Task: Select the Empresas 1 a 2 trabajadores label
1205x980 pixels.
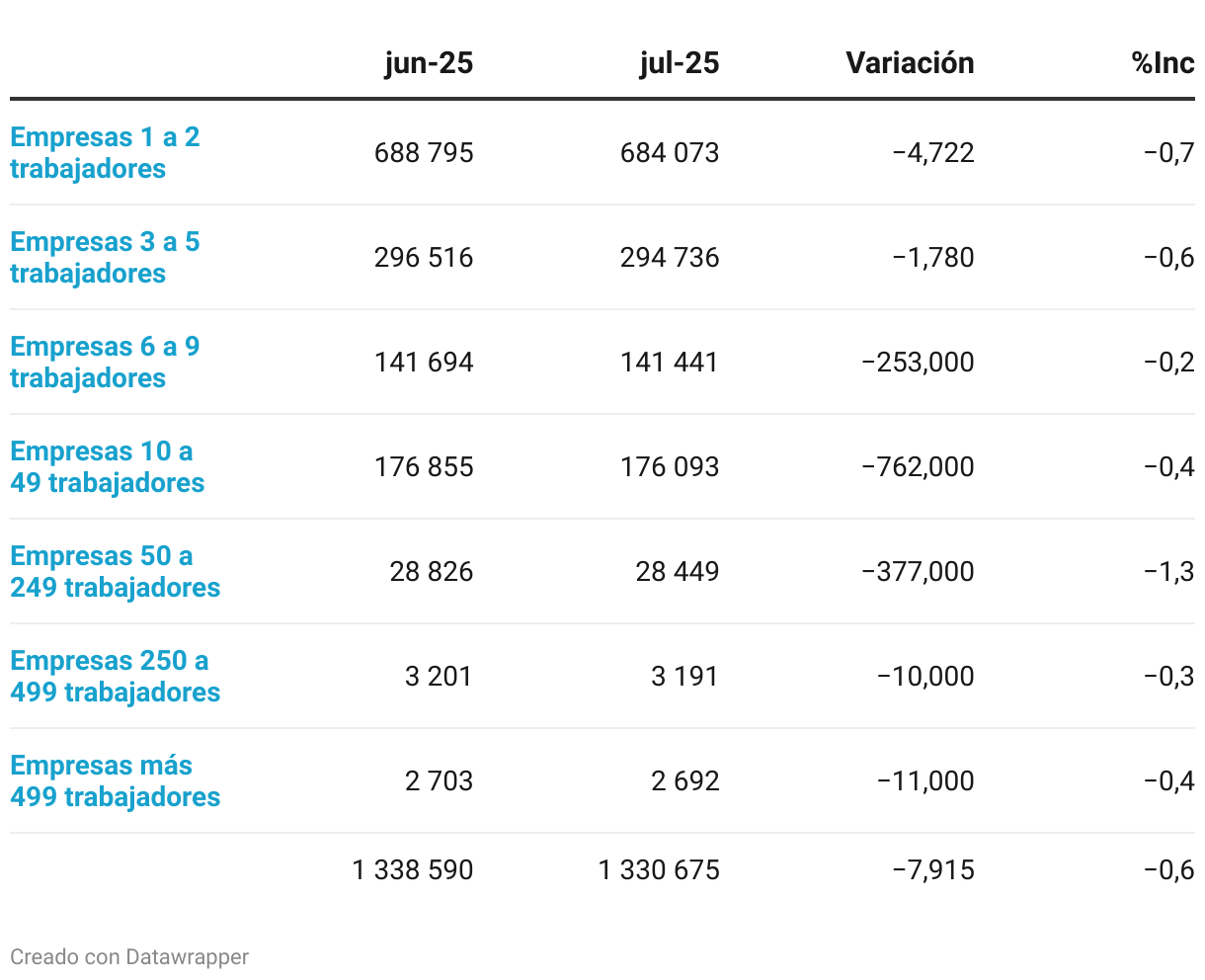Action: 105,153
